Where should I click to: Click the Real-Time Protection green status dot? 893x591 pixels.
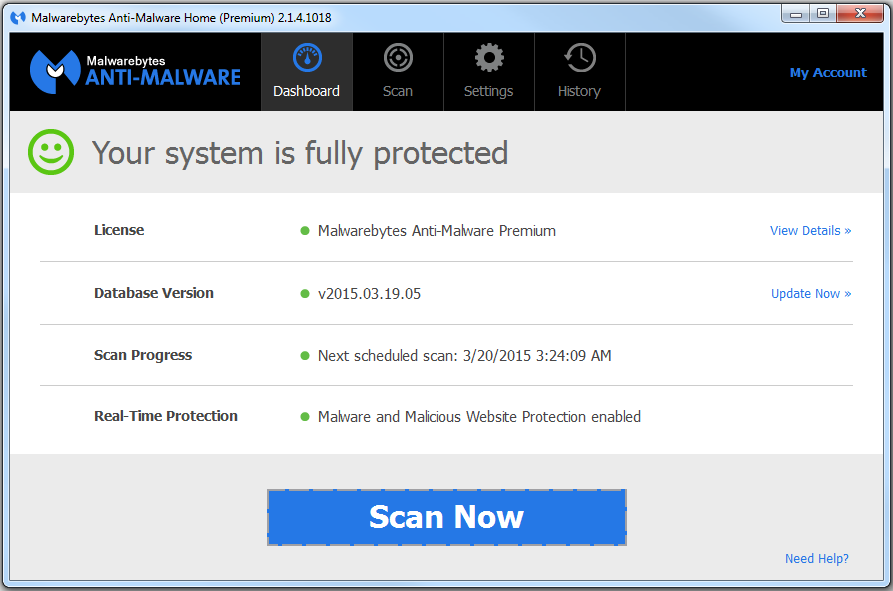(305, 417)
